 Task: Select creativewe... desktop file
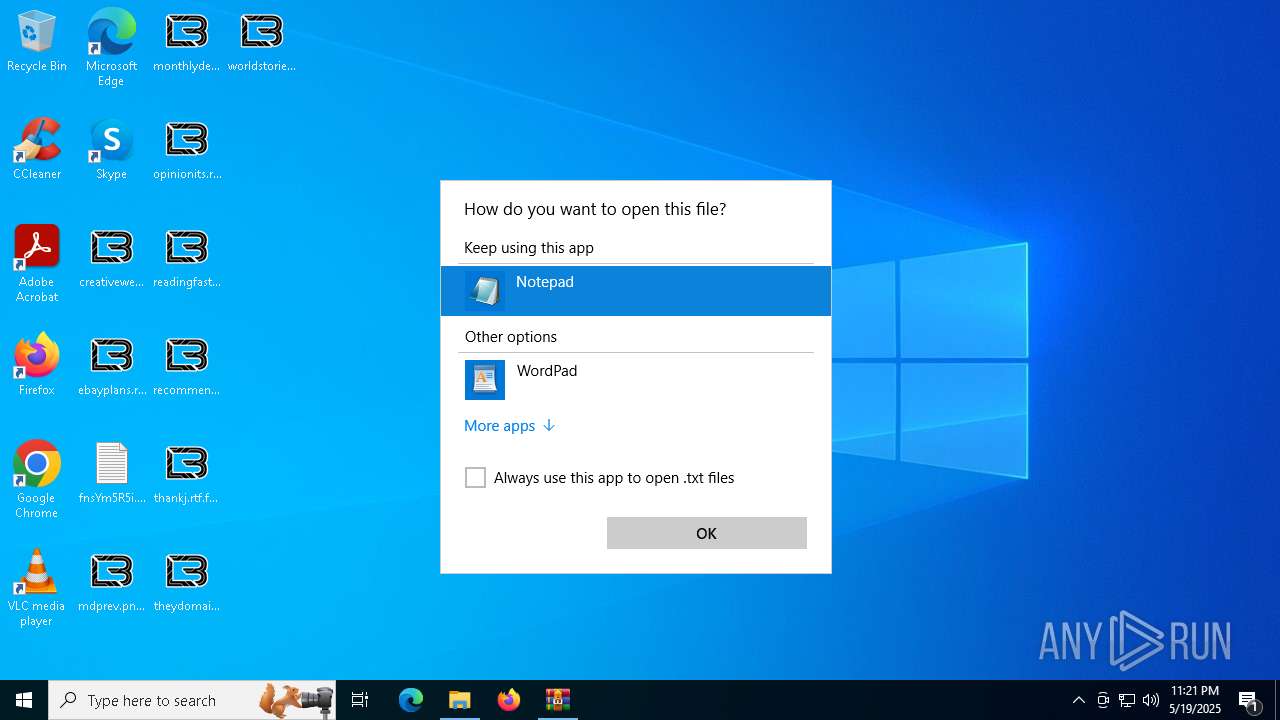[x=111, y=258]
